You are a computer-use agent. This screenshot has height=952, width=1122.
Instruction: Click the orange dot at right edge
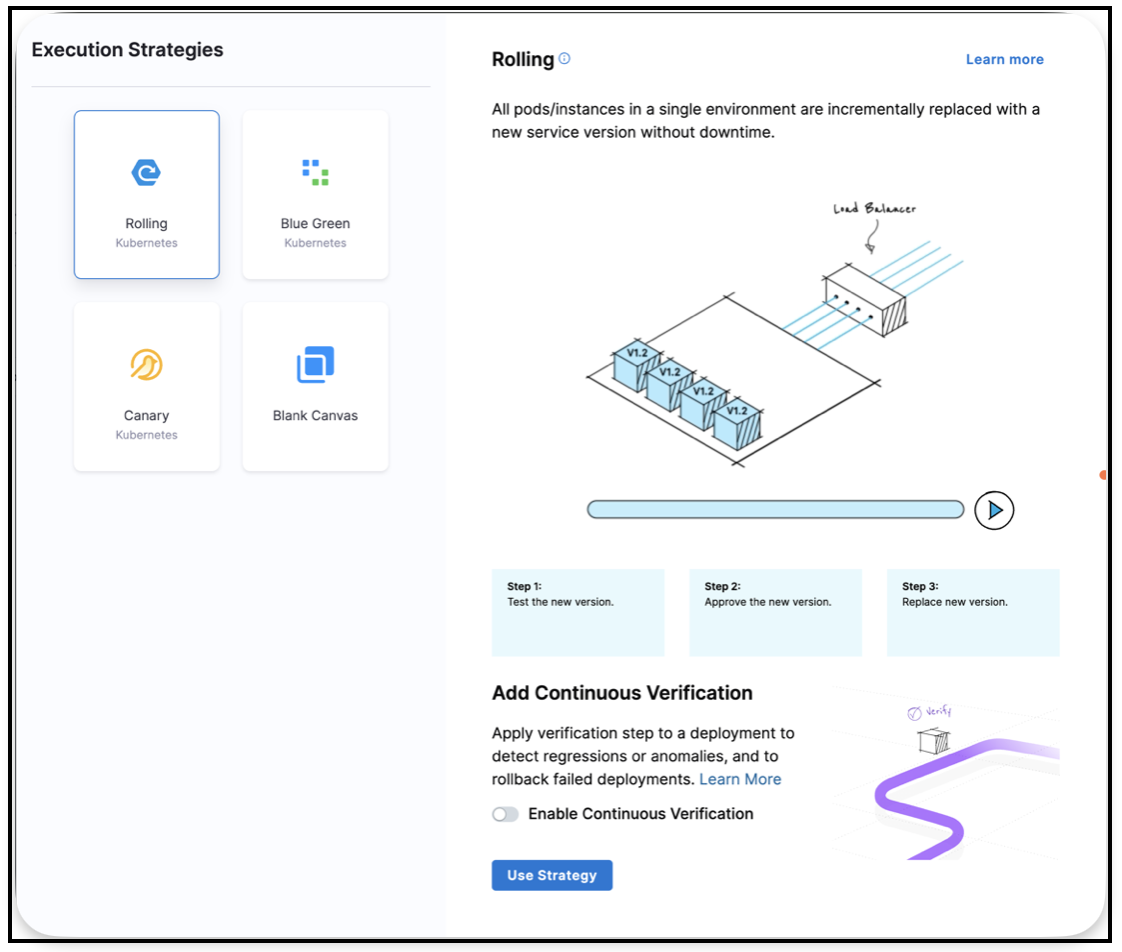(1102, 475)
